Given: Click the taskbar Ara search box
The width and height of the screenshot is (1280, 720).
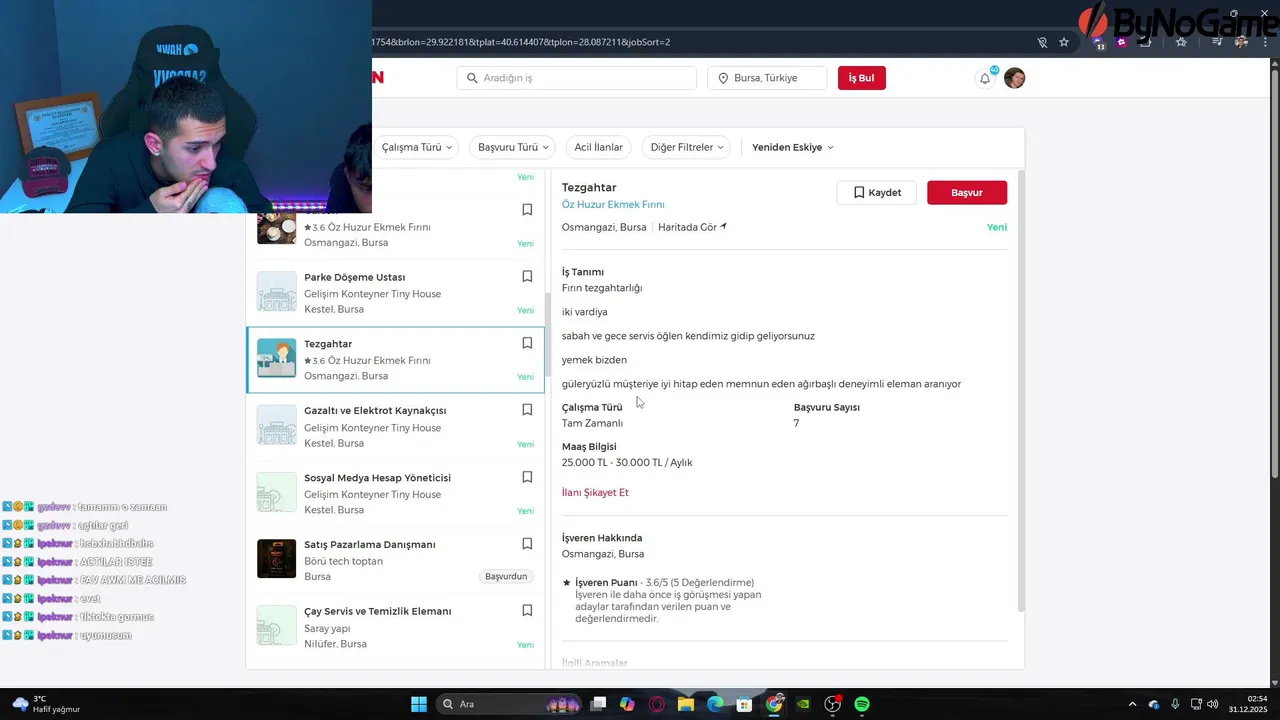Looking at the screenshot, I should 511,704.
